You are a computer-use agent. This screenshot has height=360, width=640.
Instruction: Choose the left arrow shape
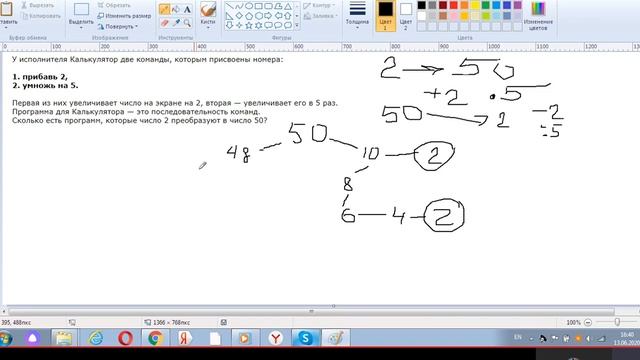[278, 16]
